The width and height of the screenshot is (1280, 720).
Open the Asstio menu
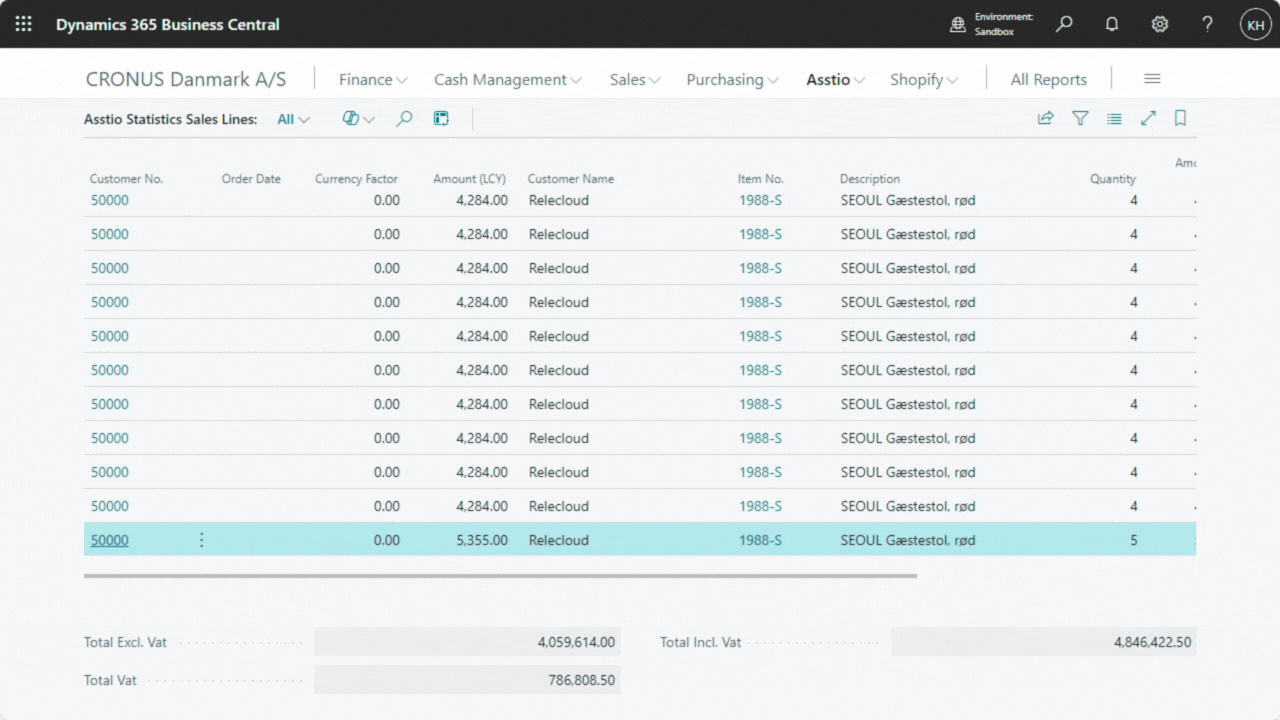[835, 80]
